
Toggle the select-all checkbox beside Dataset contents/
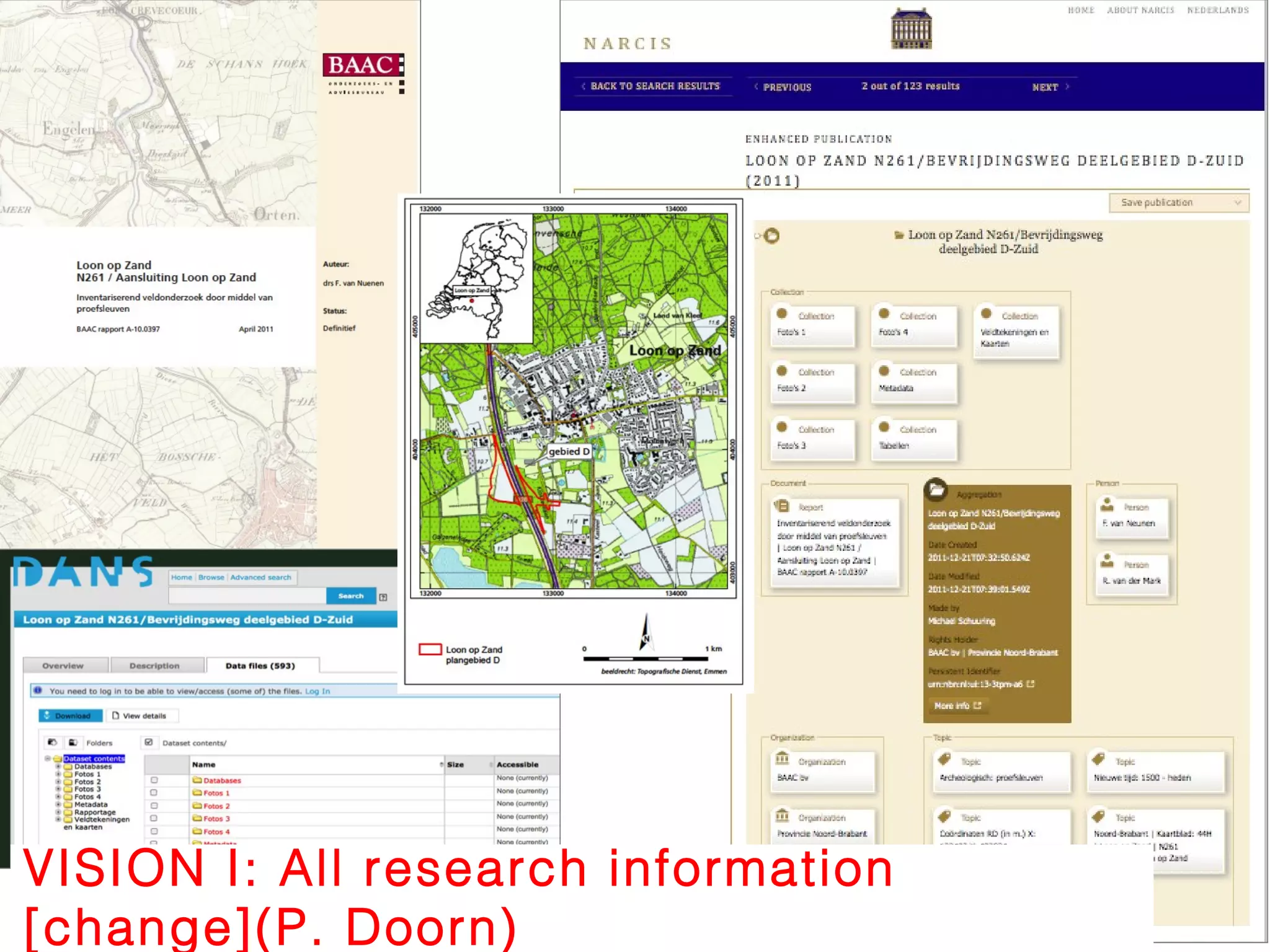pyautogui.click(x=149, y=742)
